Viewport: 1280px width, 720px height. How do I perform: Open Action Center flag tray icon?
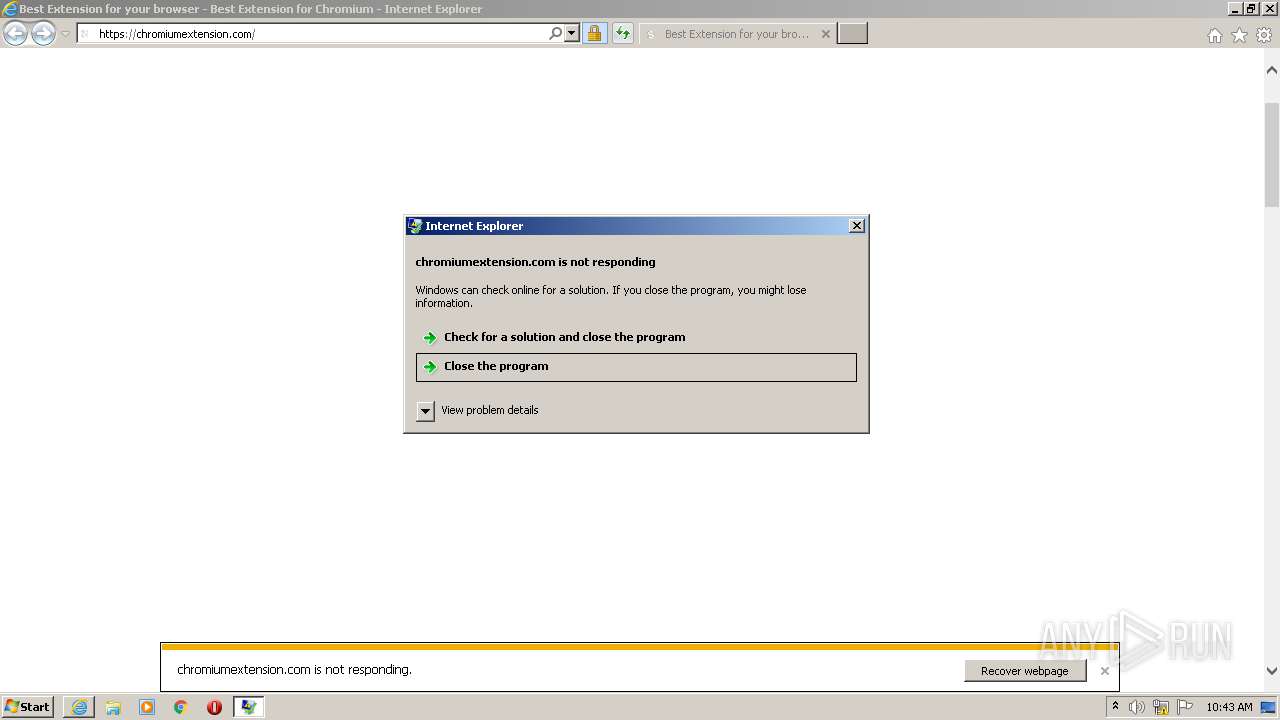coord(1185,707)
